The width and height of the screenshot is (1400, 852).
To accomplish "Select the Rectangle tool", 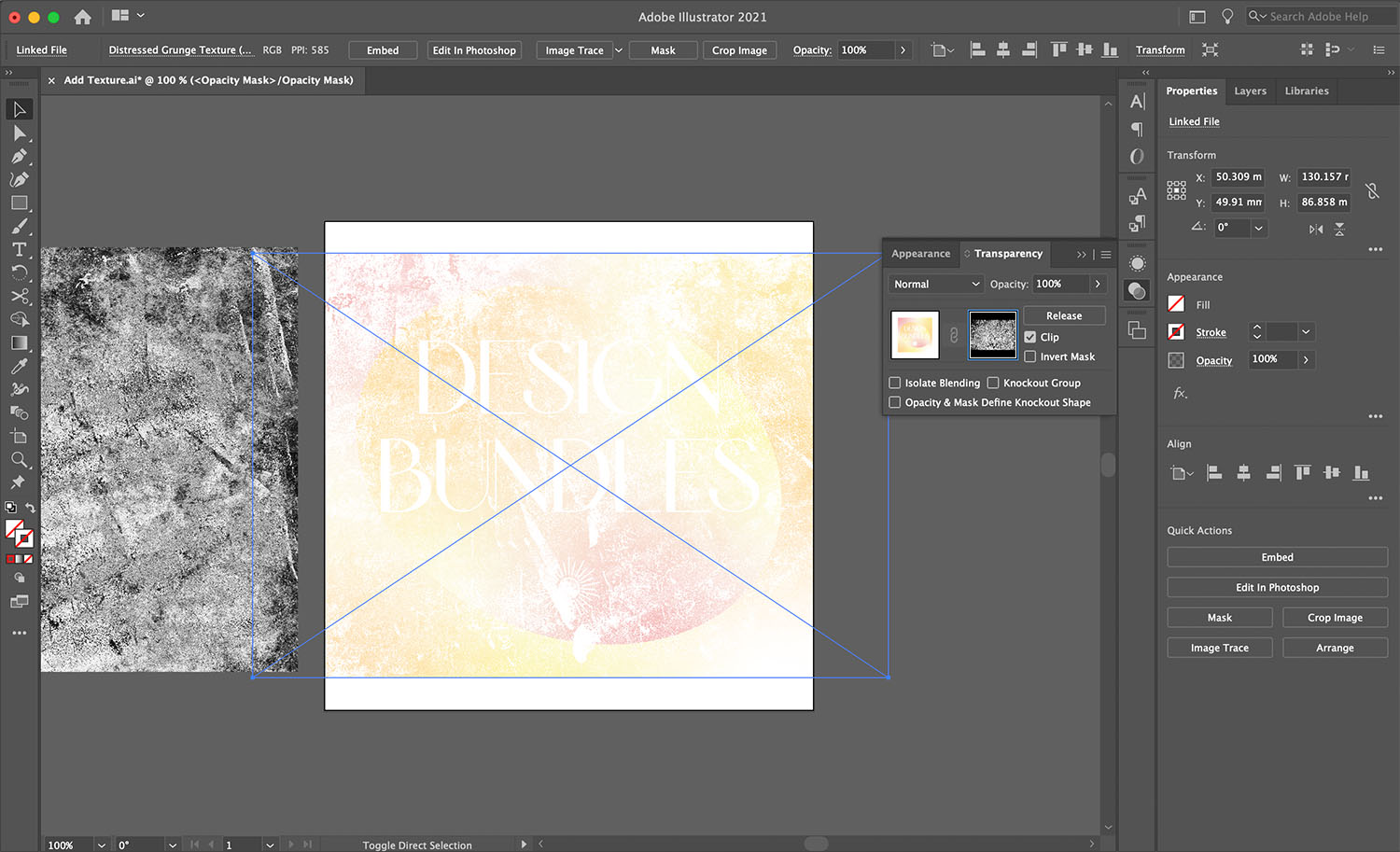I will pos(19,203).
